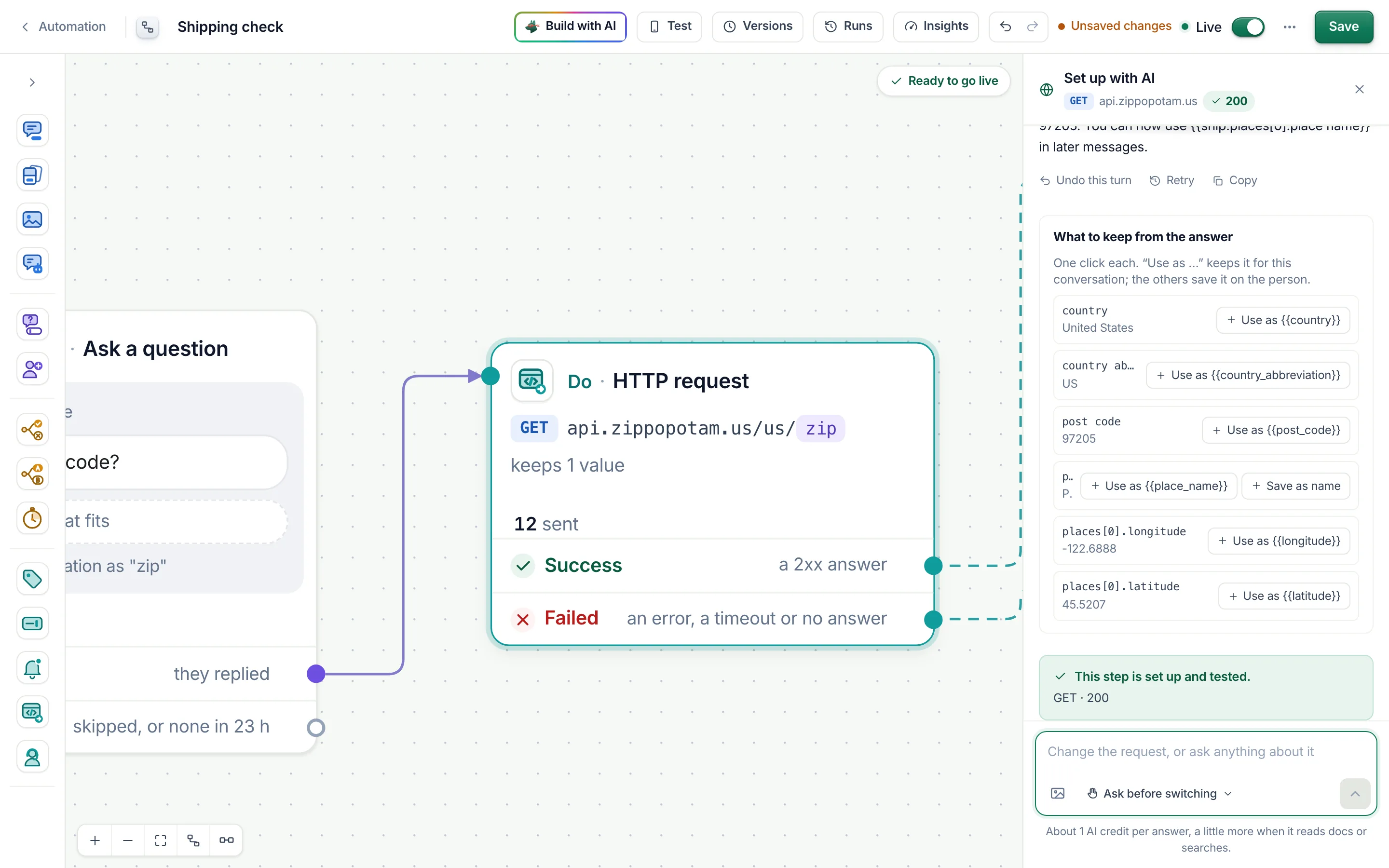Click the HTTP request node icon
The height and width of the screenshot is (868, 1389).
coord(532,380)
